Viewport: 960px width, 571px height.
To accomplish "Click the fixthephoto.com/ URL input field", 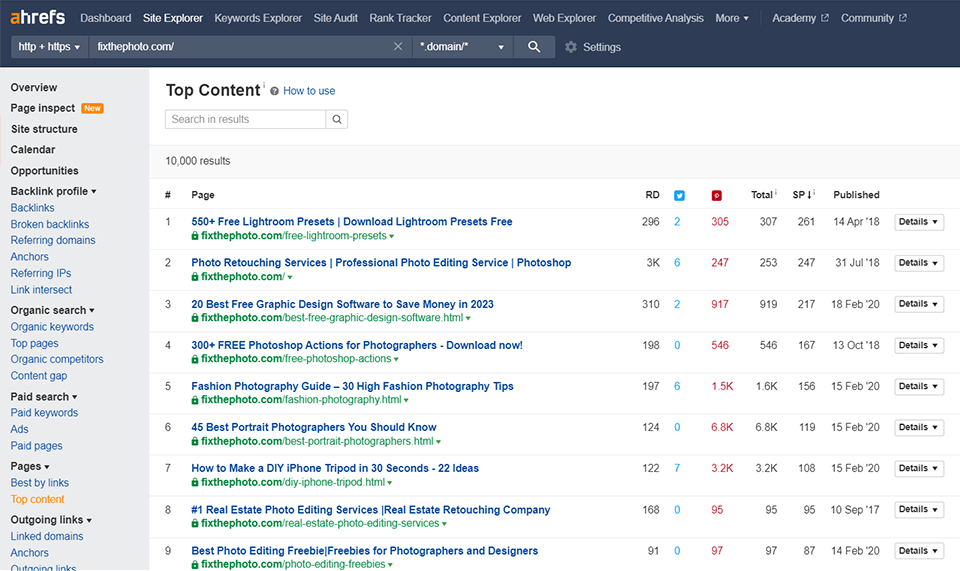I will click(242, 47).
